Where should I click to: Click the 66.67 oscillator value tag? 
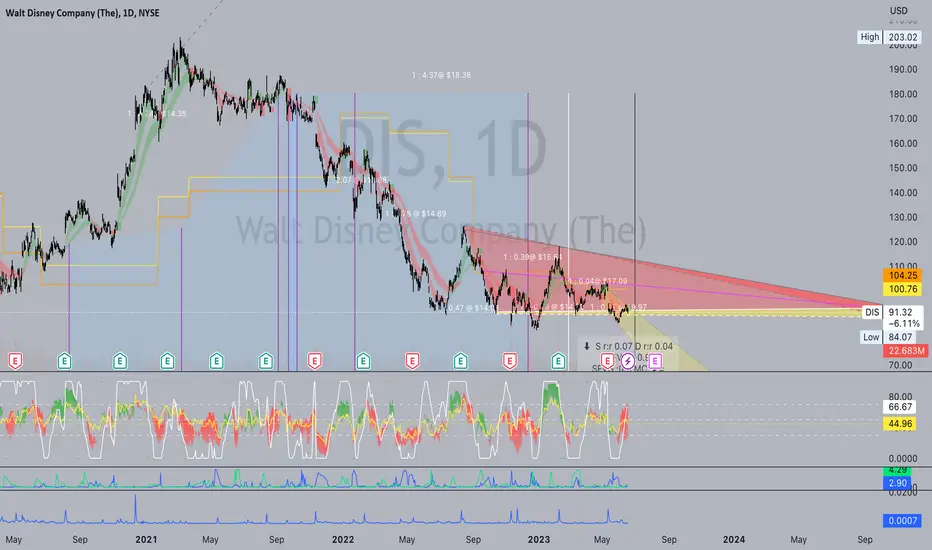[900, 407]
